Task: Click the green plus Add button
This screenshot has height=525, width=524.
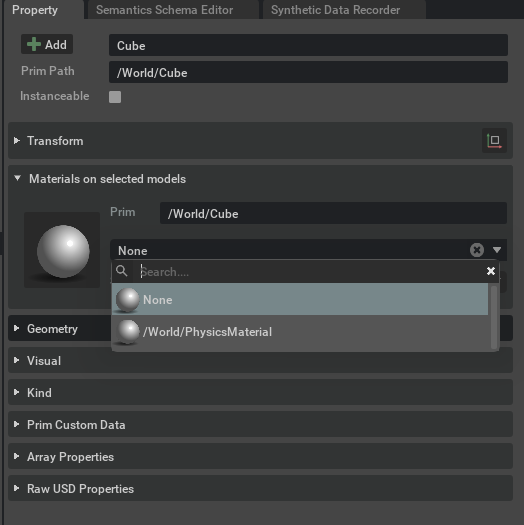Action: (x=47, y=44)
